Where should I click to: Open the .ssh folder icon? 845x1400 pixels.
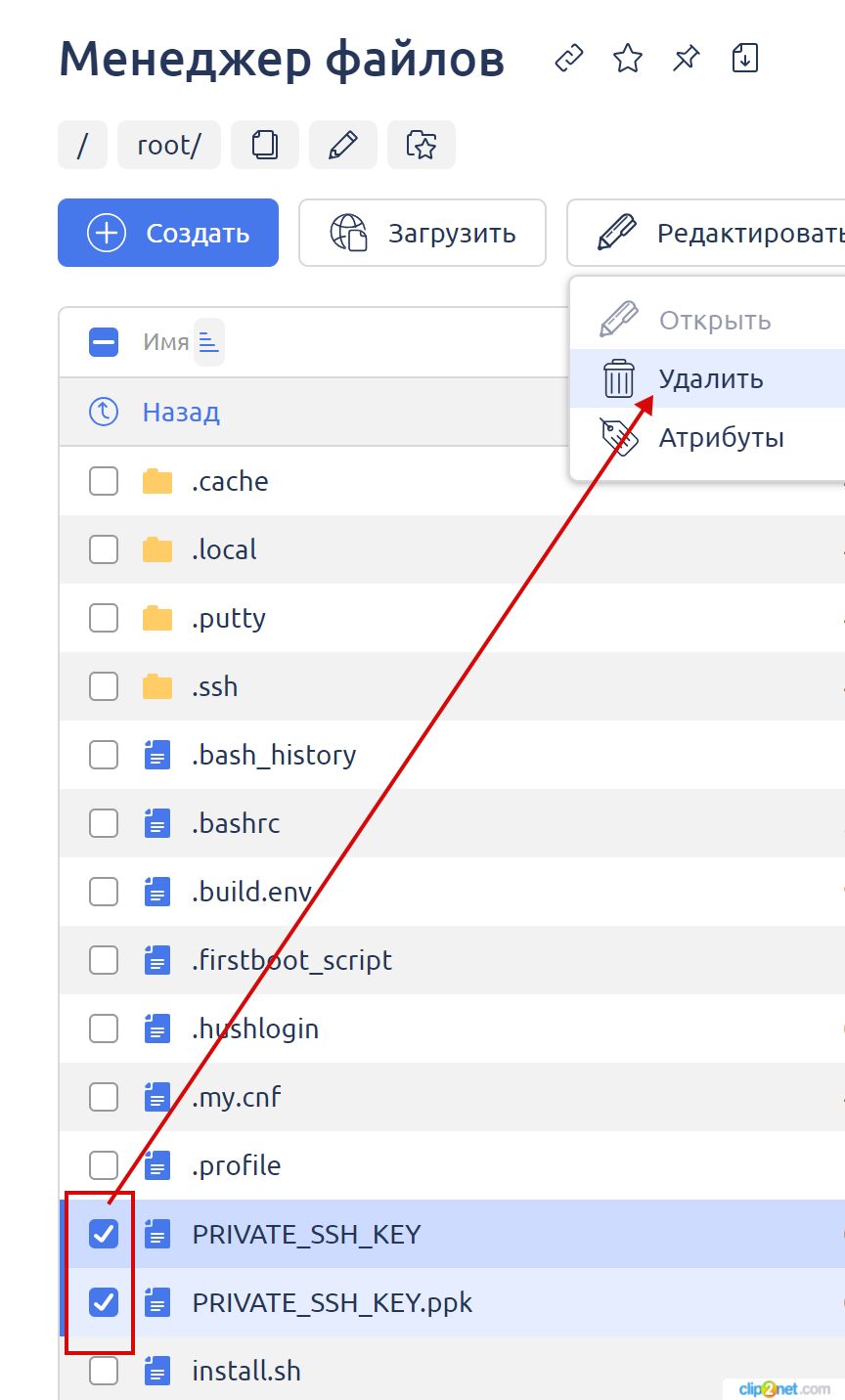coord(157,686)
